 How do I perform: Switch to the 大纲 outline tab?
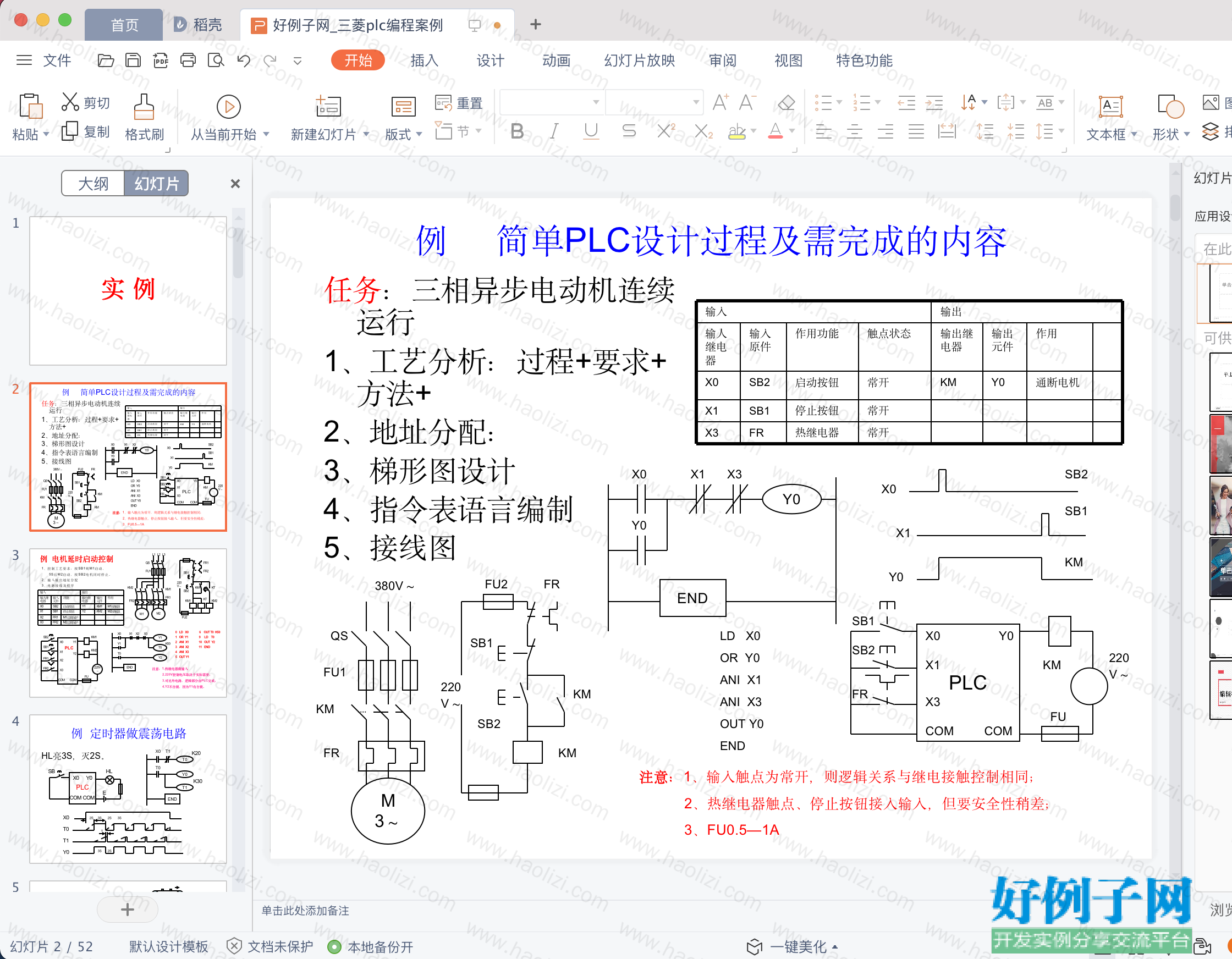(x=93, y=183)
